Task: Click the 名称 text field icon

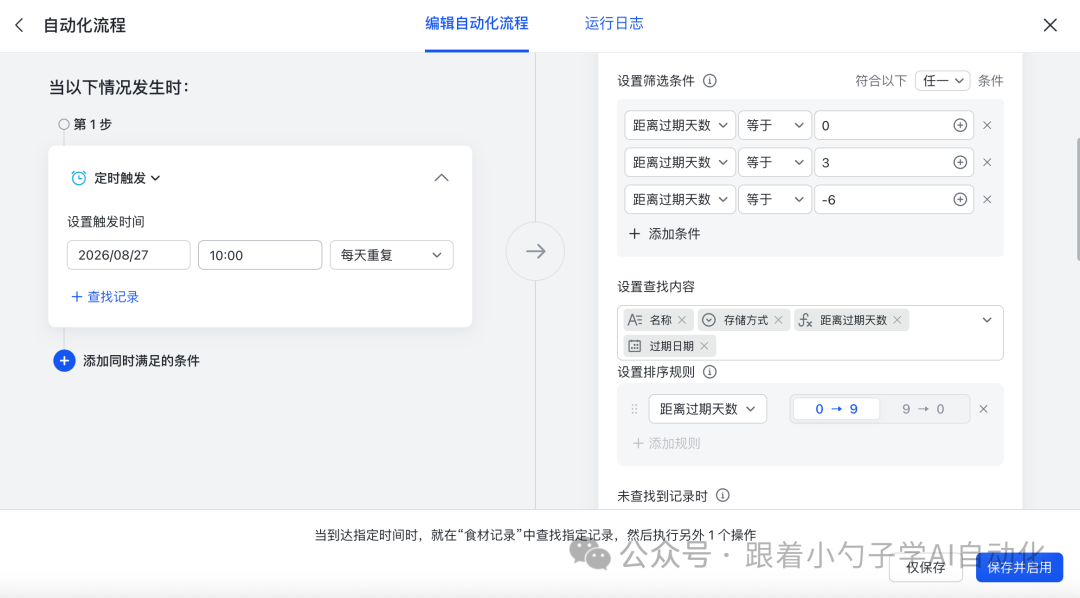Action: click(635, 320)
